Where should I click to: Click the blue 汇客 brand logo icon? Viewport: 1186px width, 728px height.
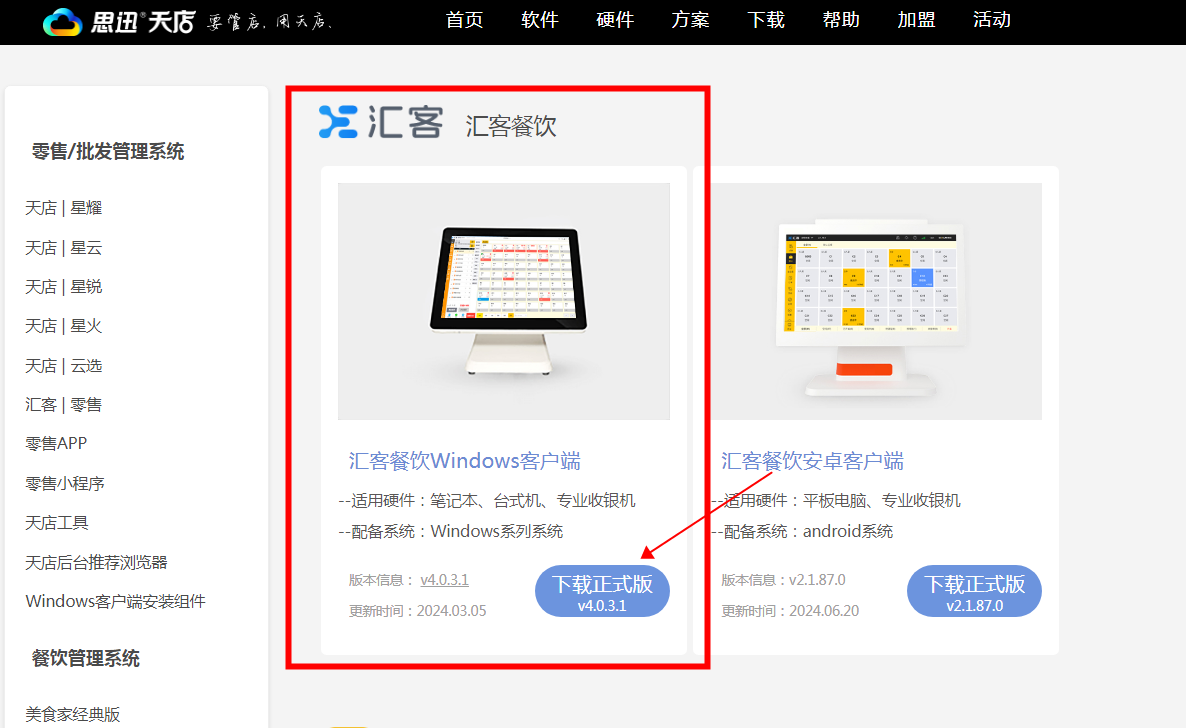click(337, 121)
